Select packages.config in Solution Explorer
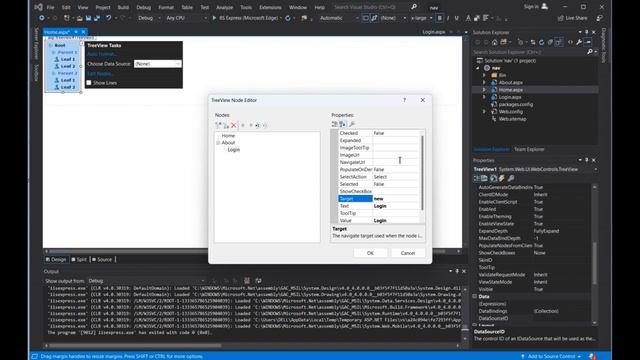The height and width of the screenshot is (360, 640). coord(516,104)
